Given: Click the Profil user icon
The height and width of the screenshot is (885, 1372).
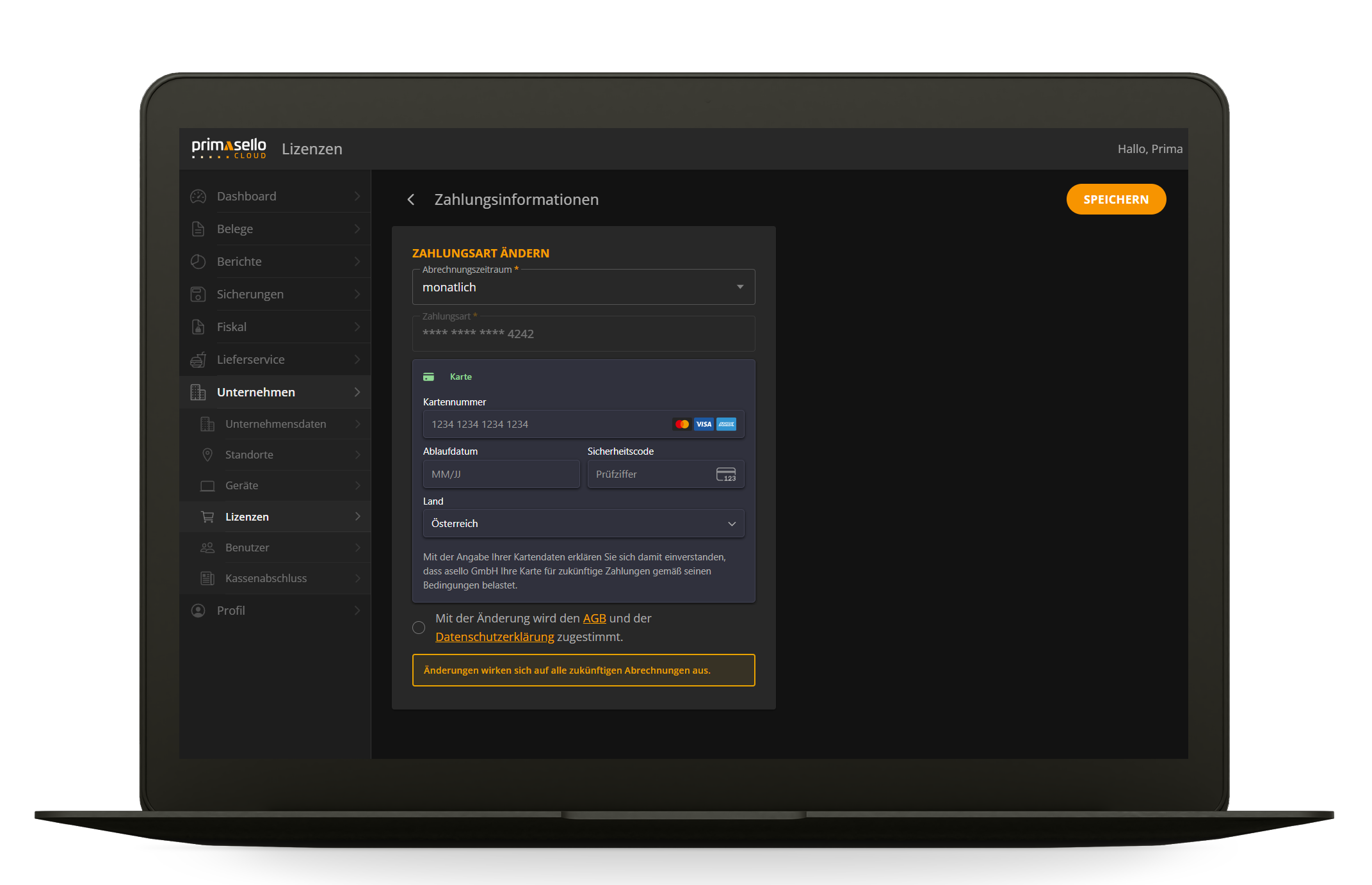Looking at the screenshot, I should pos(198,610).
